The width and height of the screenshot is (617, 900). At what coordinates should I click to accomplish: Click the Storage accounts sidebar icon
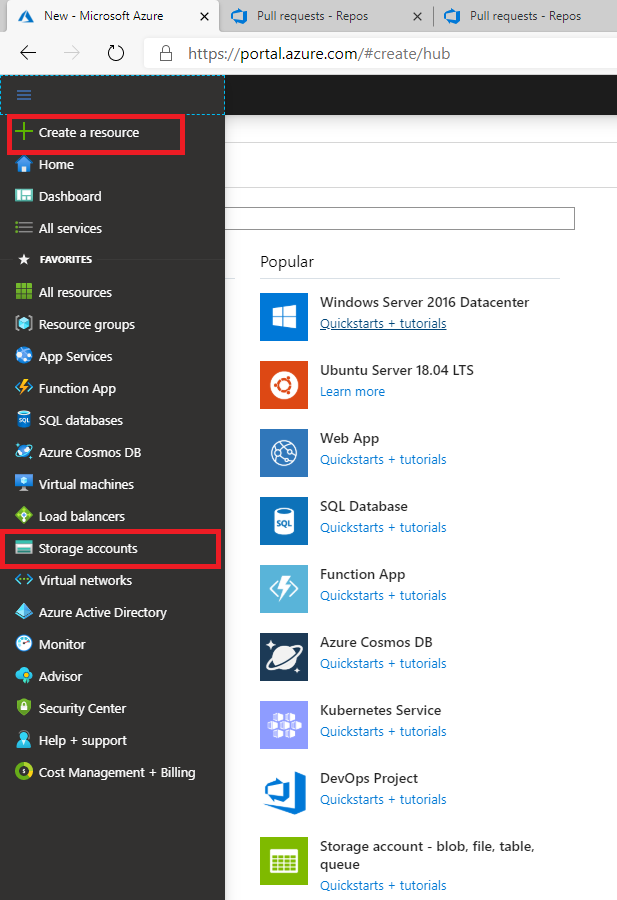[x=24, y=548]
